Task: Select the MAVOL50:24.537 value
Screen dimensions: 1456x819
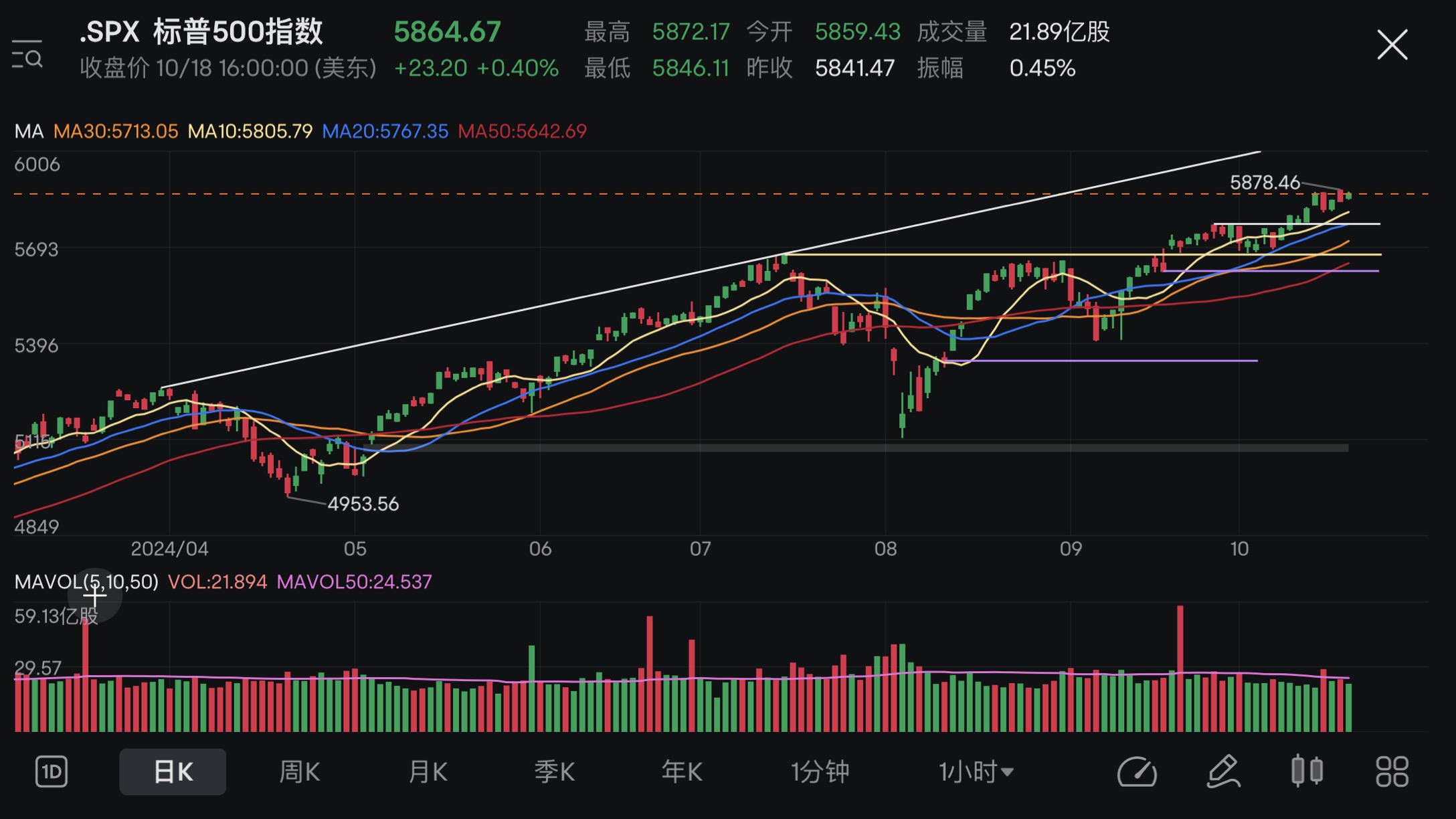Action: pyautogui.click(x=354, y=582)
